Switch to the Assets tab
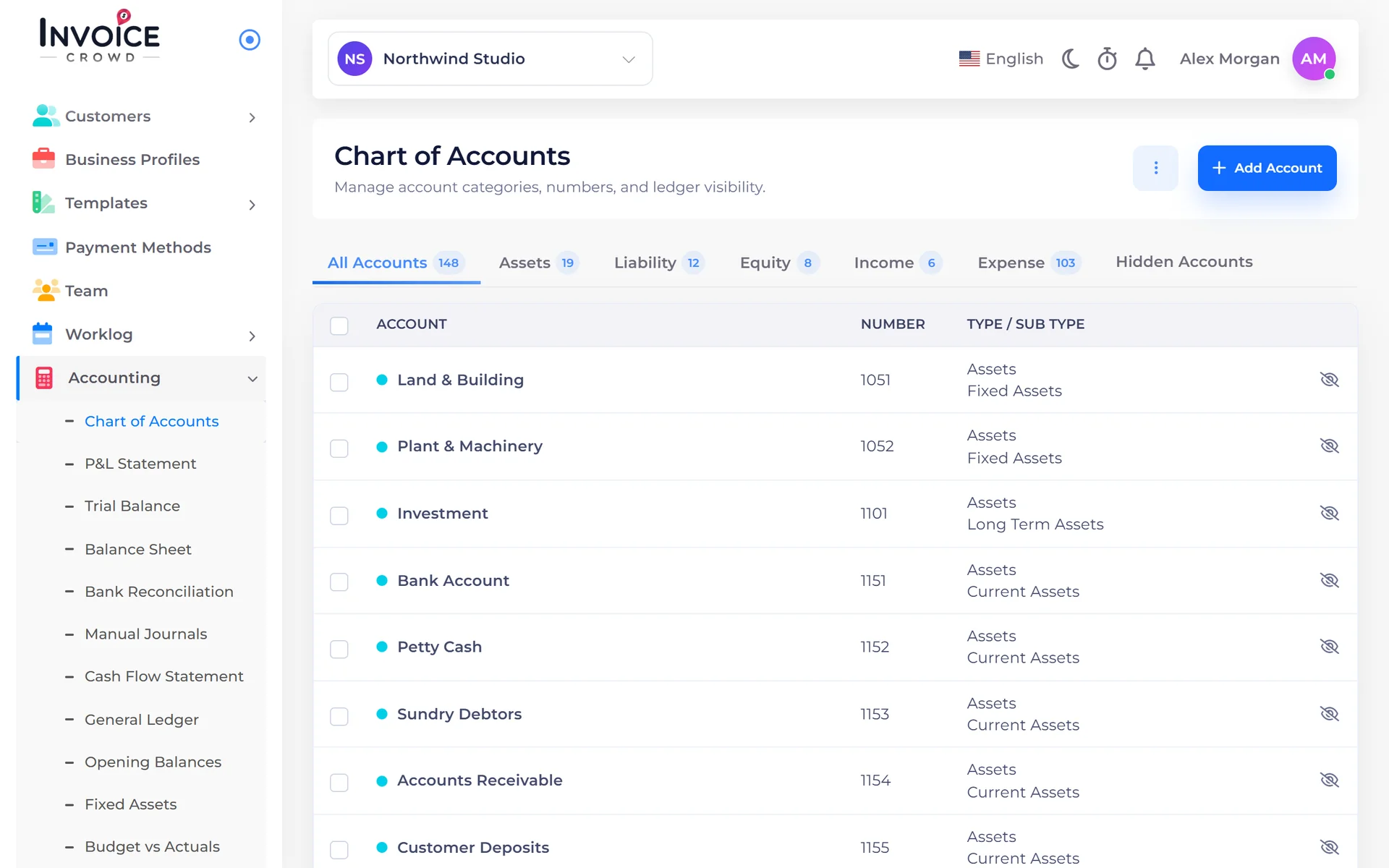The image size is (1389, 868). pyautogui.click(x=539, y=263)
